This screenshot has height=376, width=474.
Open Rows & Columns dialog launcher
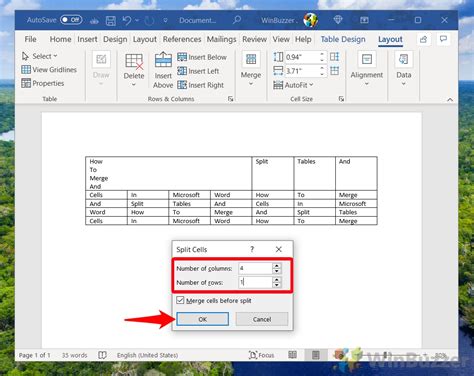pyautogui.click(x=230, y=99)
